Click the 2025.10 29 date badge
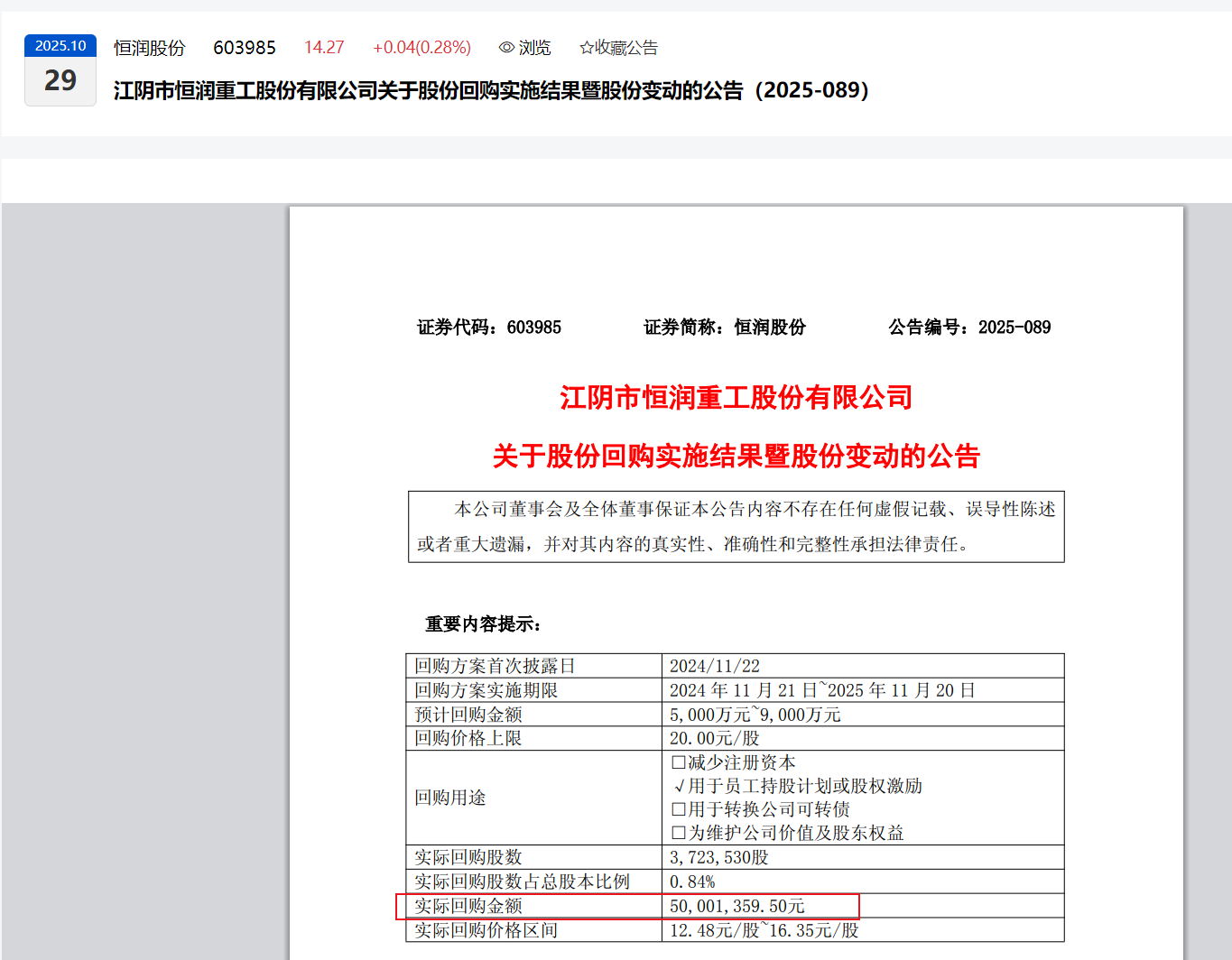The width and height of the screenshot is (1232, 960). 60,70
